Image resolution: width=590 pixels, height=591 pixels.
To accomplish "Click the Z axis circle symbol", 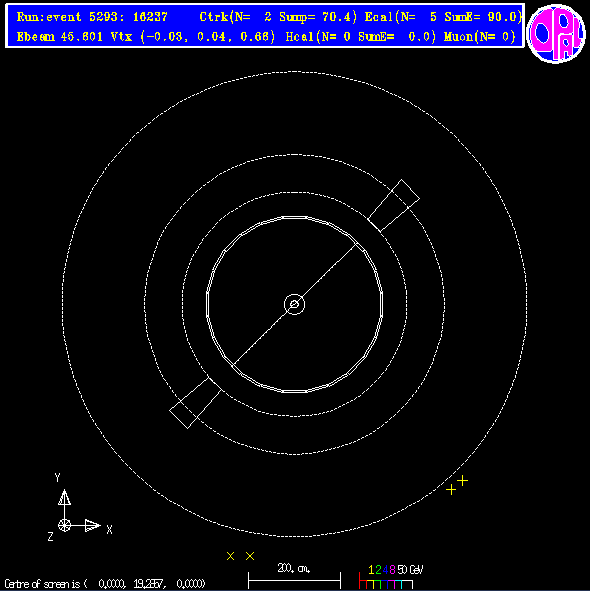I will tap(64, 525).
